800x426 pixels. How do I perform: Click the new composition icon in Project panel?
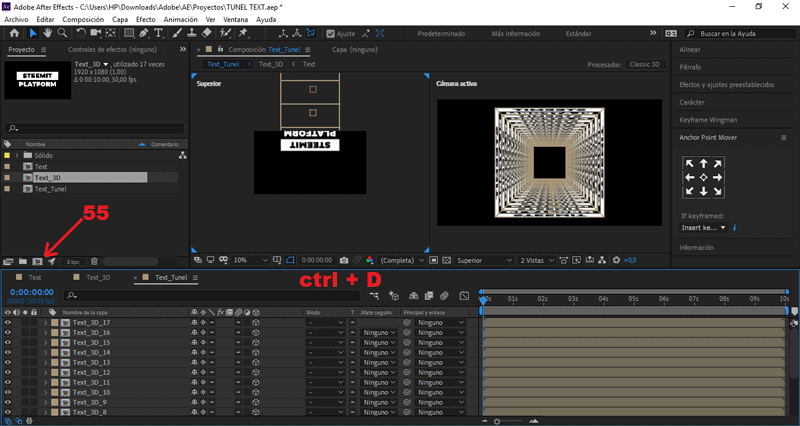tap(37, 261)
